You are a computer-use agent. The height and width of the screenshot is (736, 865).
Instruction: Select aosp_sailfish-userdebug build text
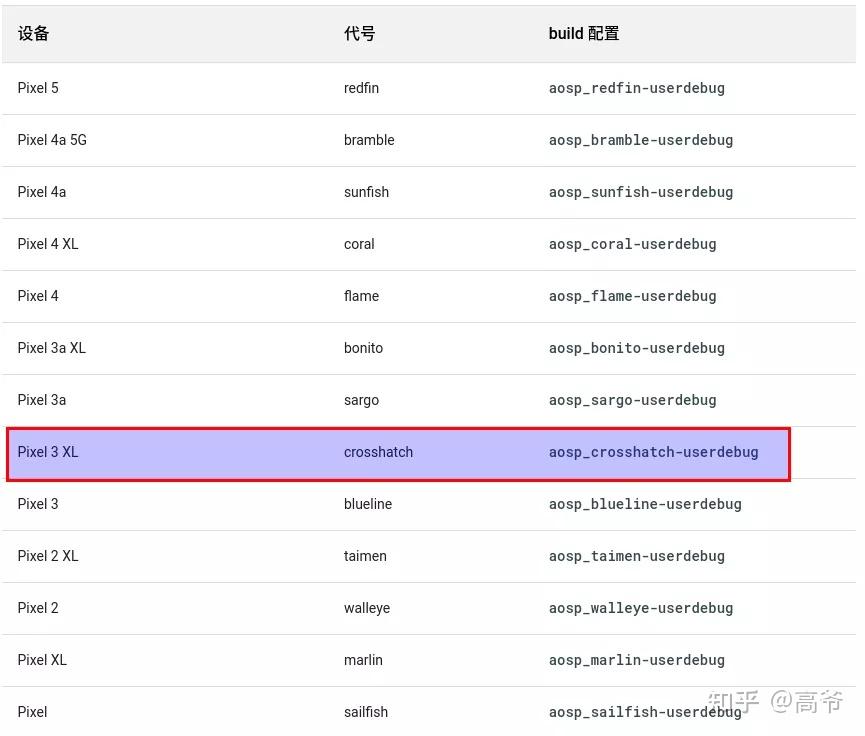coord(645,712)
